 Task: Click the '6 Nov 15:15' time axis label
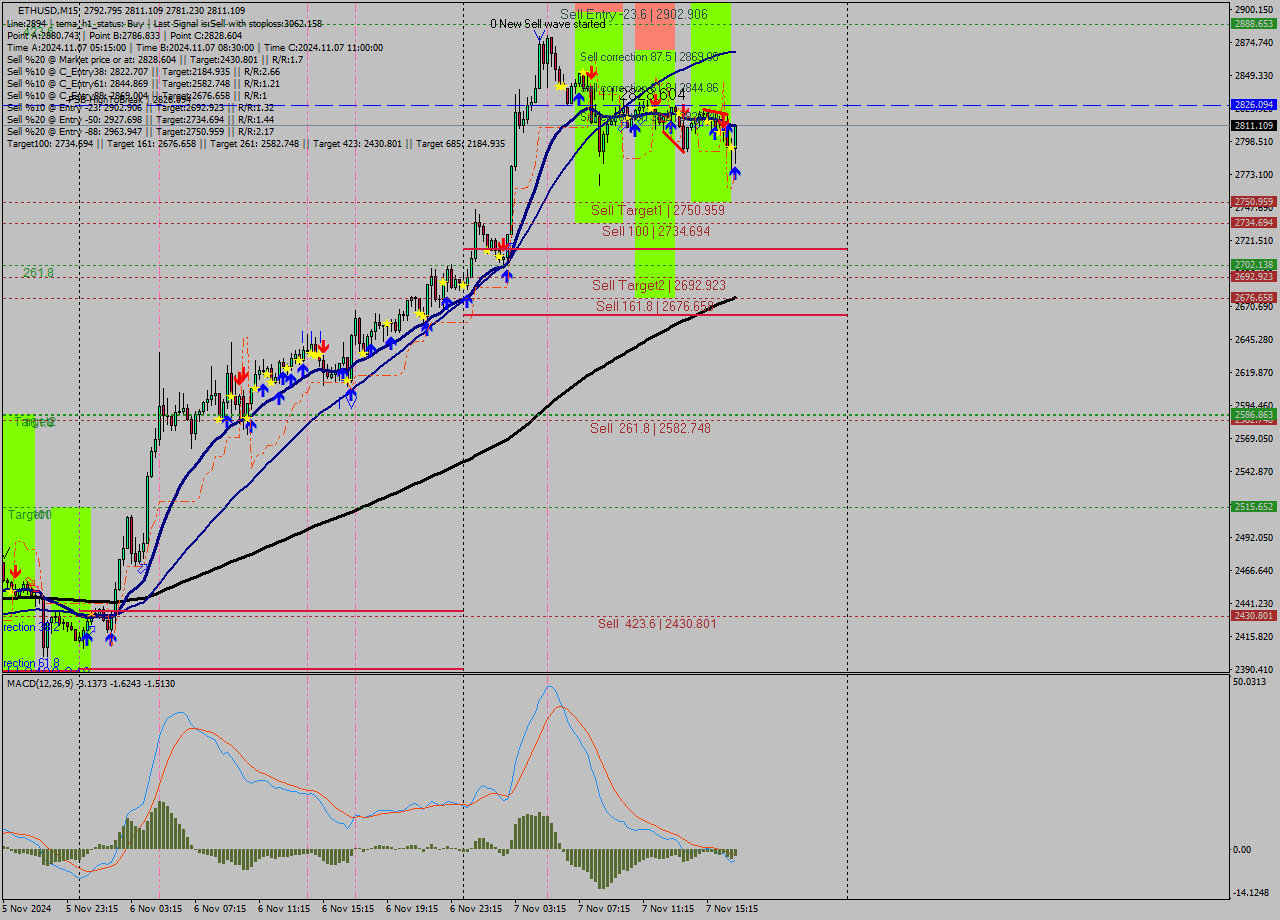pyautogui.click(x=348, y=909)
